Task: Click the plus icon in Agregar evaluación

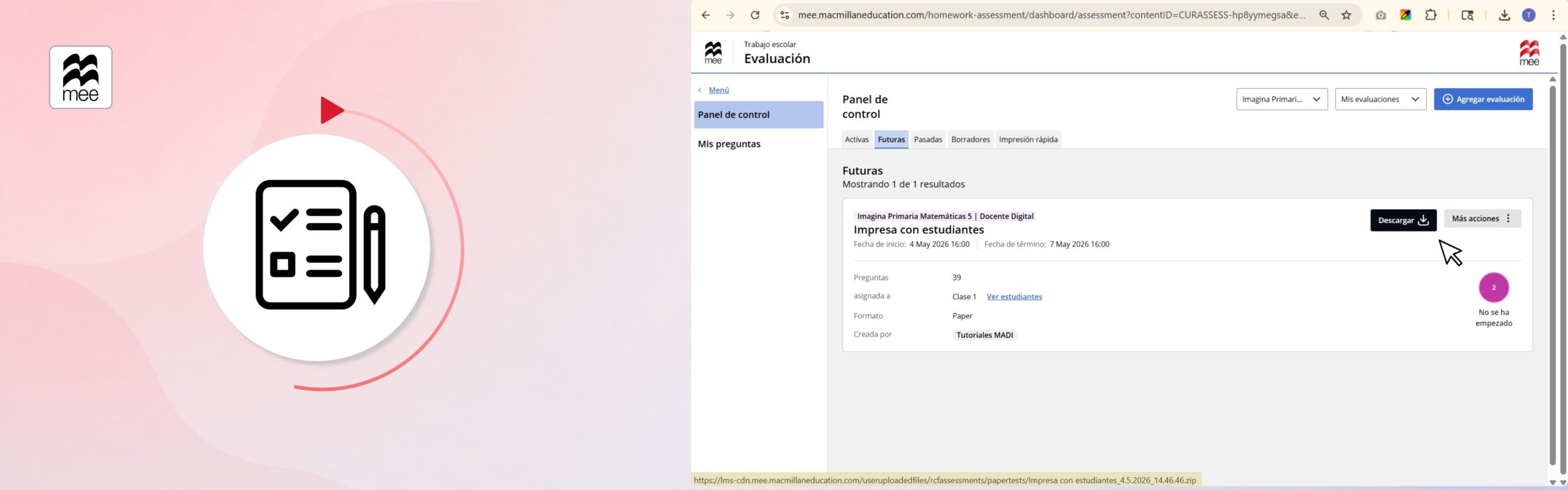Action: point(1447,99)
